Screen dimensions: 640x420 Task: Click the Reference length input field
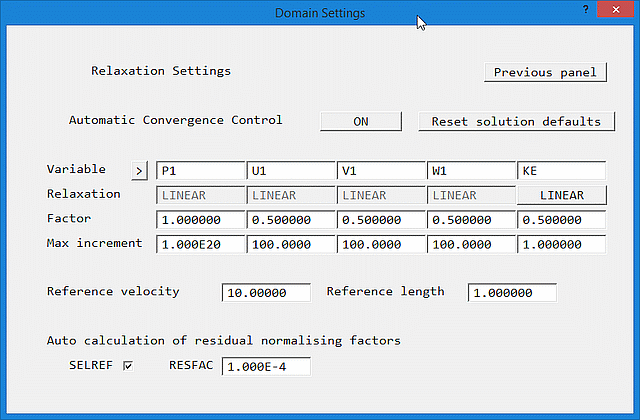point(511,293)
